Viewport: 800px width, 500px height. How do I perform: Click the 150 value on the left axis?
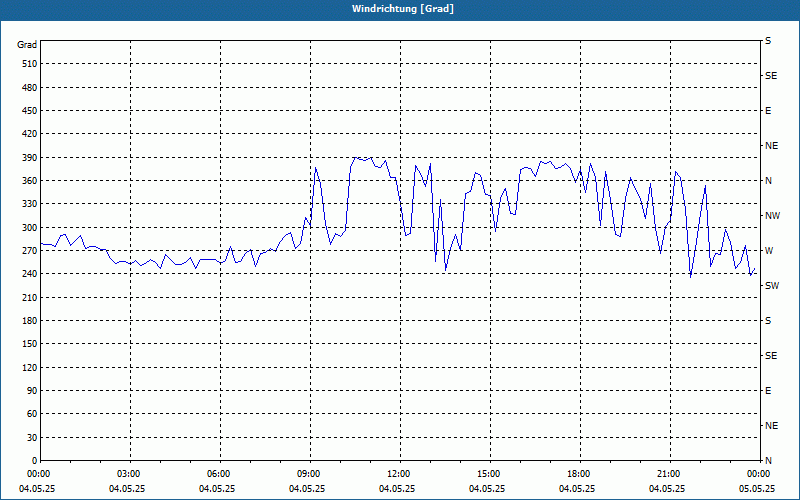coord(30,344)
